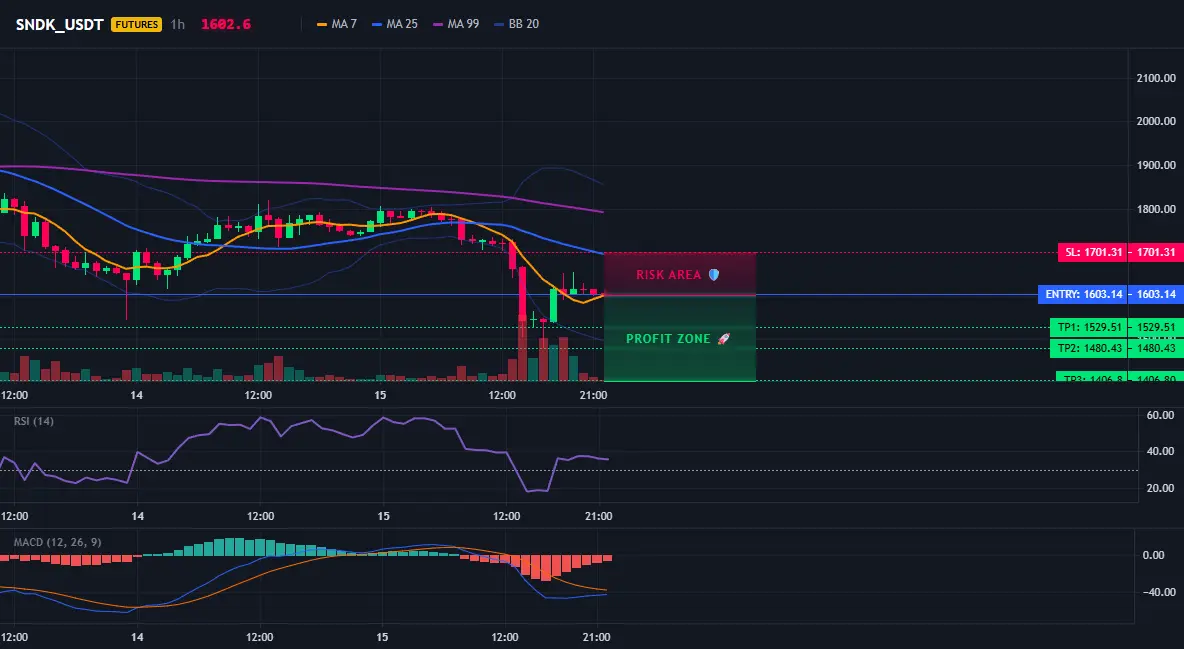Click 2100.00 on the price axis
The image size is (1184, 649).
click(x=1155, y=78)
